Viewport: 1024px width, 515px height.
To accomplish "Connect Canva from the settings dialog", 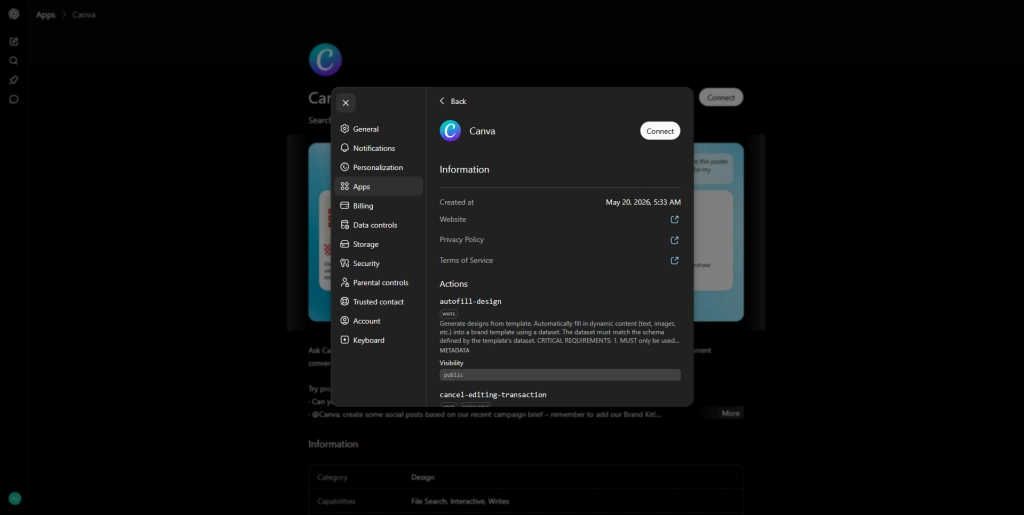I will (660, 131).
